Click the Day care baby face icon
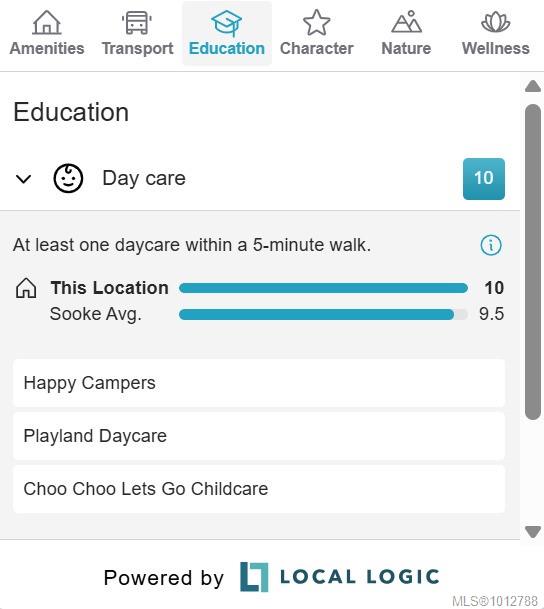The image size is (544, 609). [68, 178]
